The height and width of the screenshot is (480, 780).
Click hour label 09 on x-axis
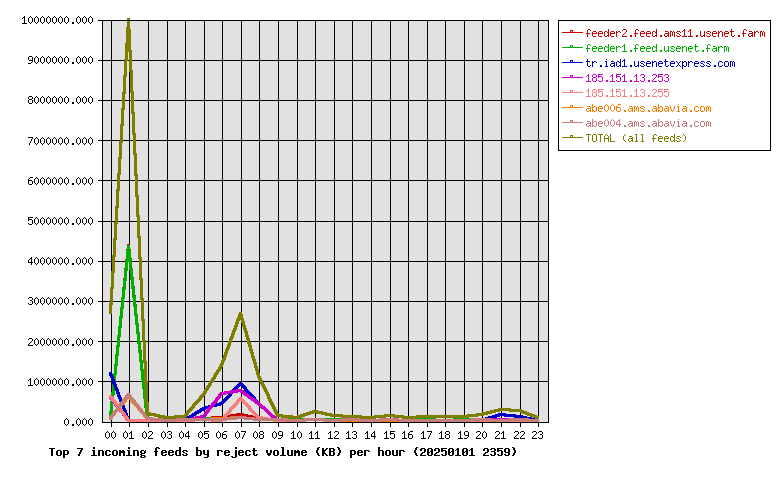[x=278, y=435]
